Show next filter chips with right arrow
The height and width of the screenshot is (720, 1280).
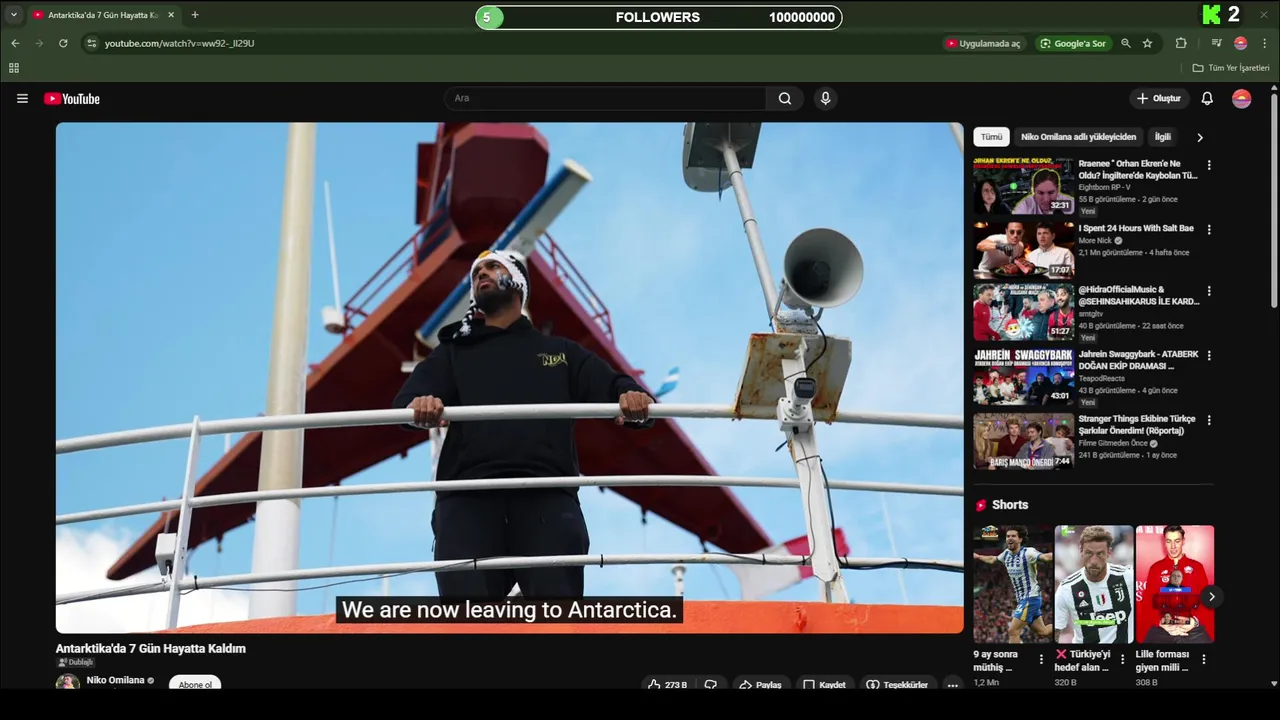[x=1200, y=137]
